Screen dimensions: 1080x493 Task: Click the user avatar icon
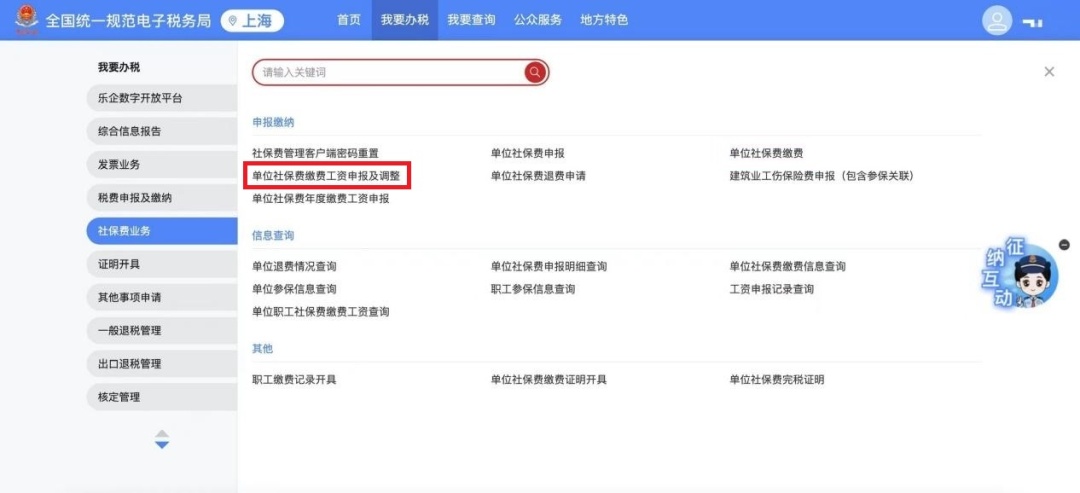click(997, 21)
